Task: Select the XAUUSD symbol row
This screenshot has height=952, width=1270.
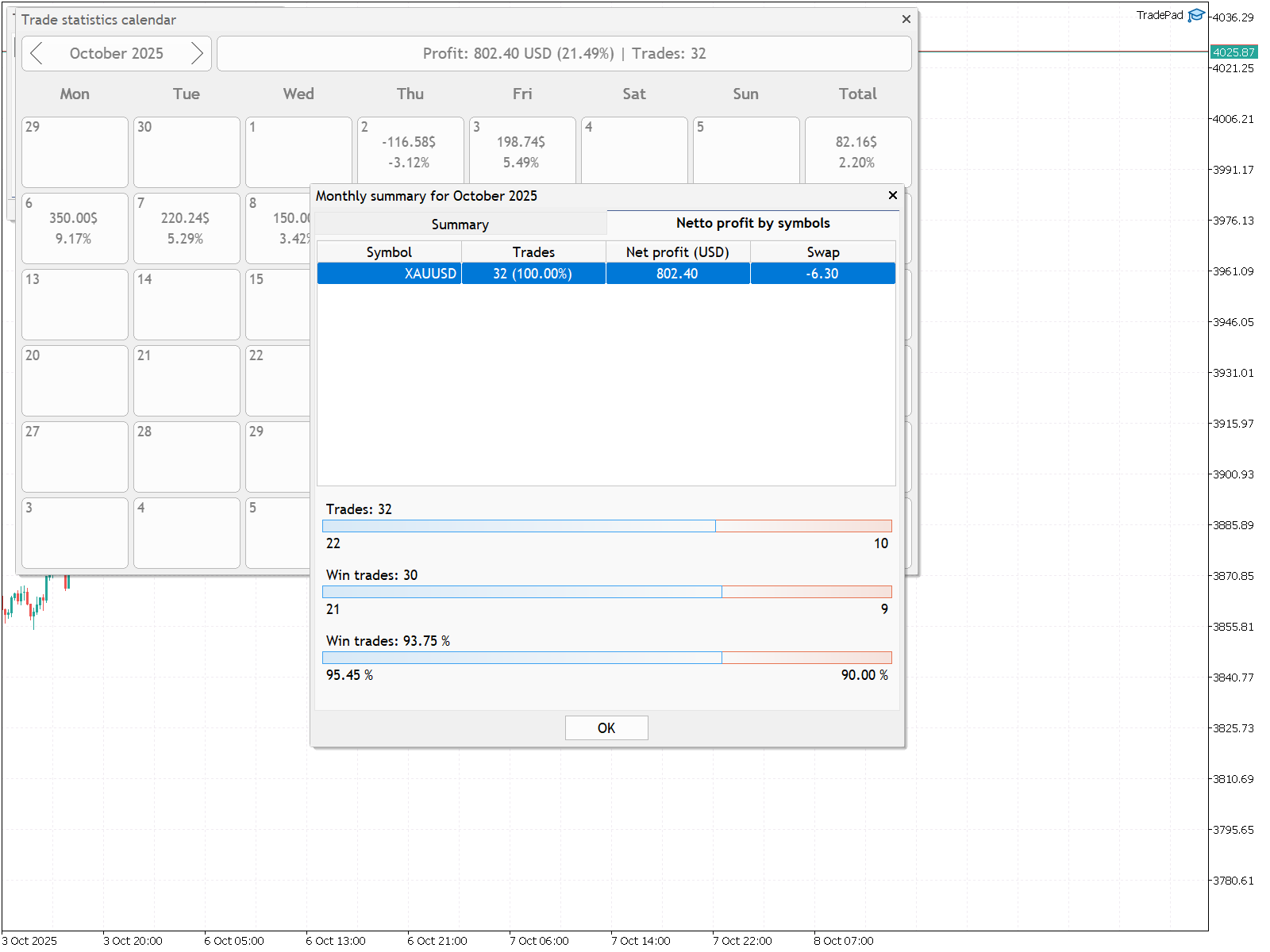Action: (606, 274)
